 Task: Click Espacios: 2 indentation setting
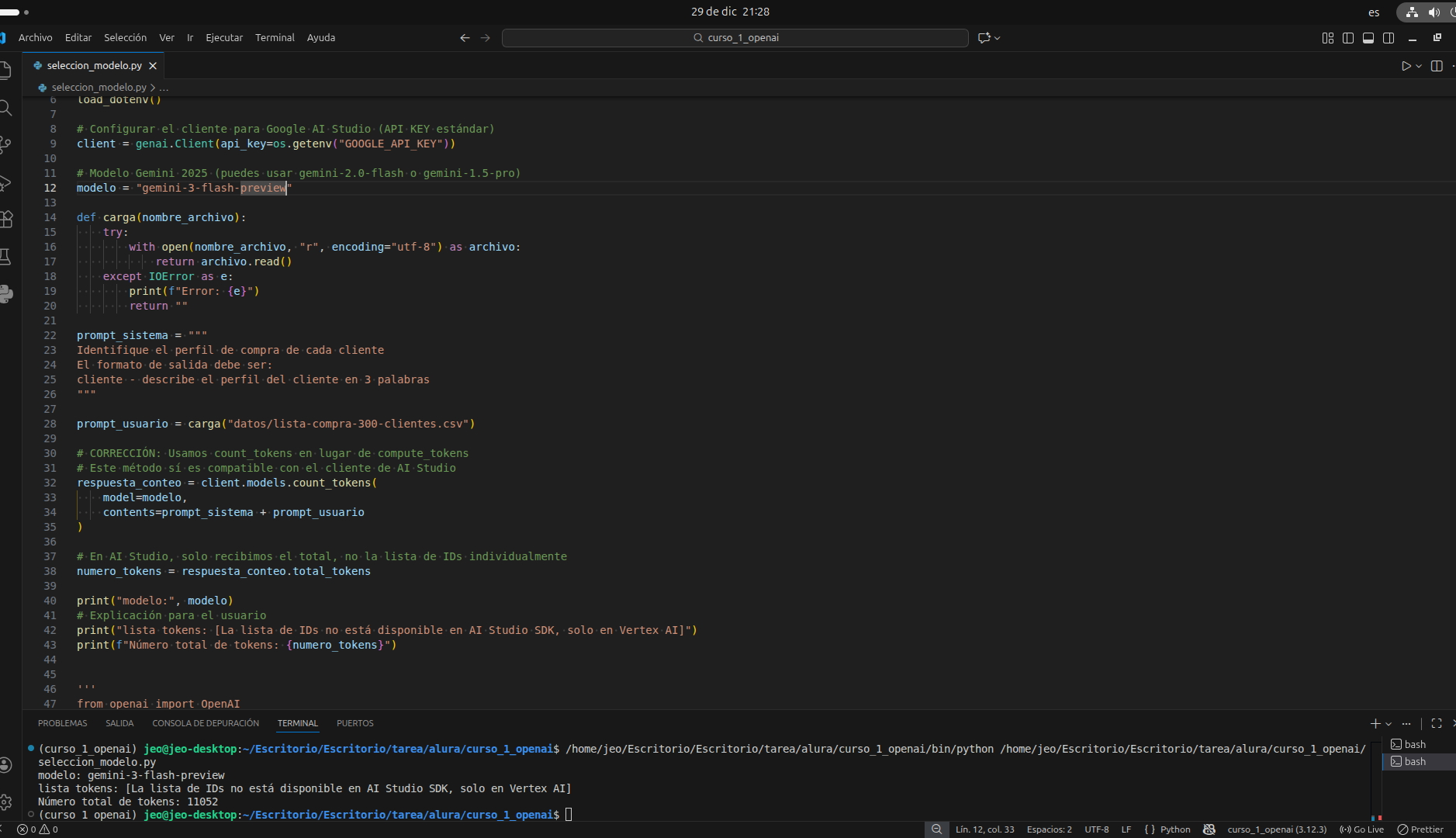[x=1049, y=829]
